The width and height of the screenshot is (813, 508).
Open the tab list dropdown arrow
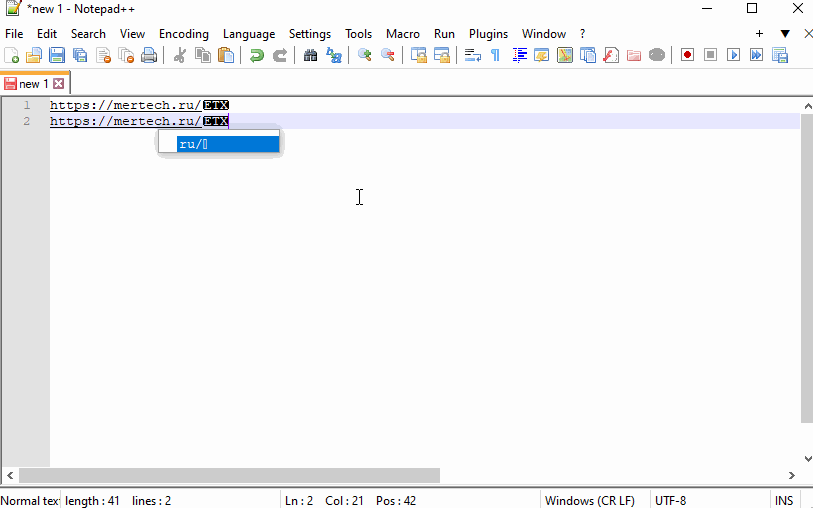pos(785,33)
